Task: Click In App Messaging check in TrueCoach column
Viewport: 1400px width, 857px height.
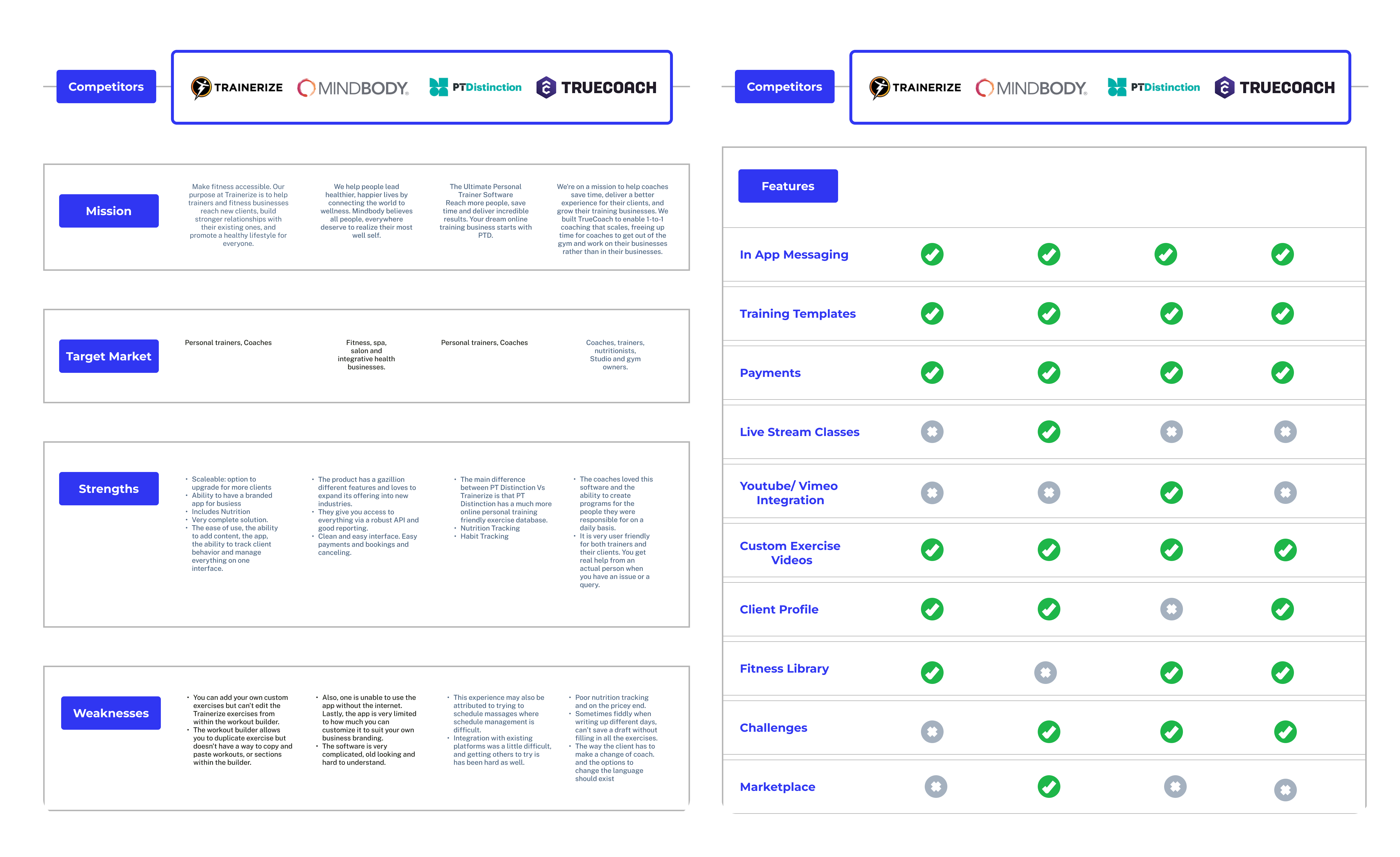Action: [1283, 255]
